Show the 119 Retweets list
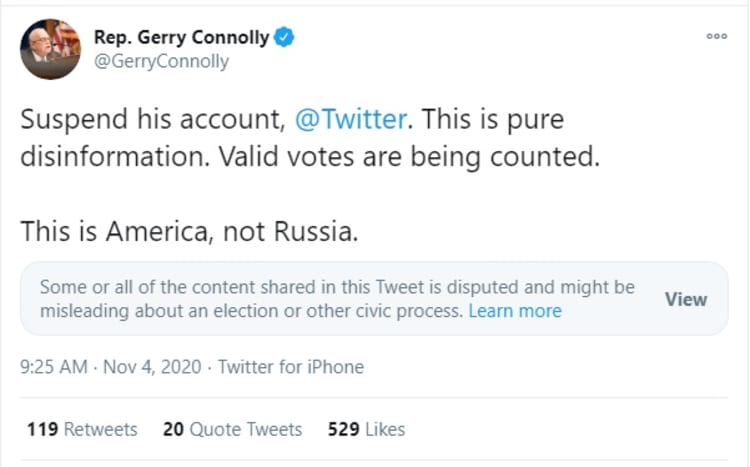Image resolution: width=750 pixels, height=467 pixels. click(x=82, y=429)
